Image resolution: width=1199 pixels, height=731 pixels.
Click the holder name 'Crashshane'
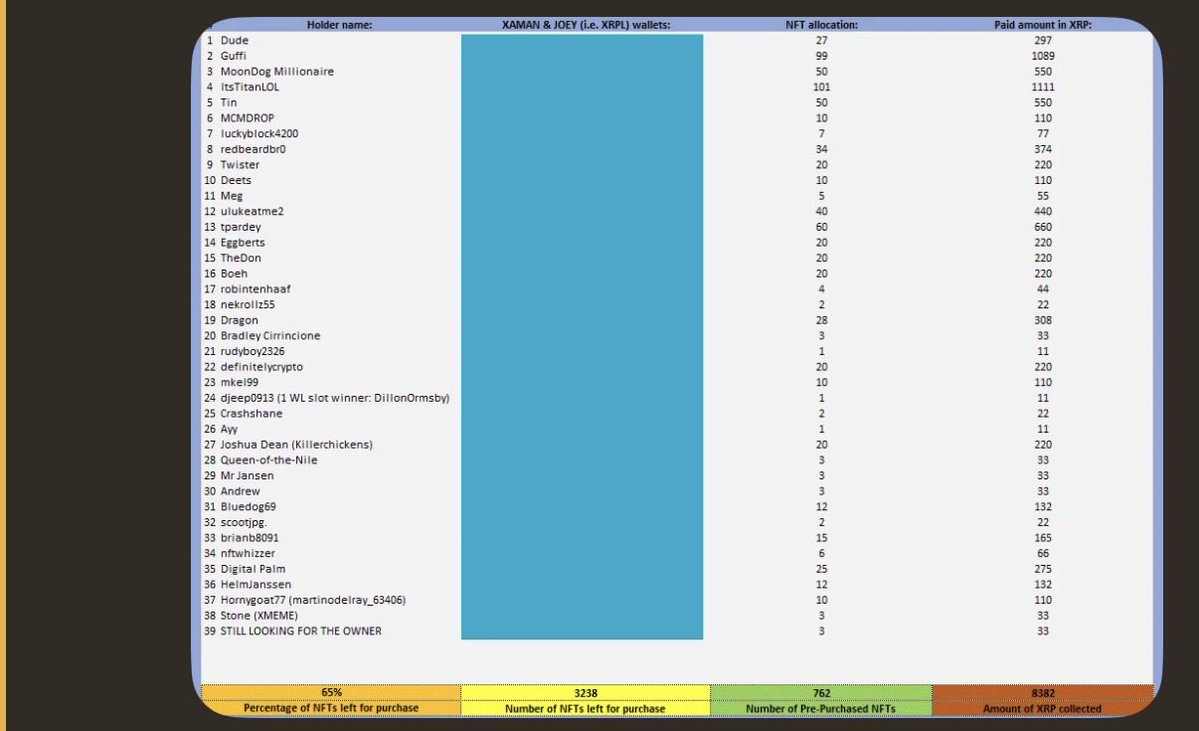click(251, 414)
